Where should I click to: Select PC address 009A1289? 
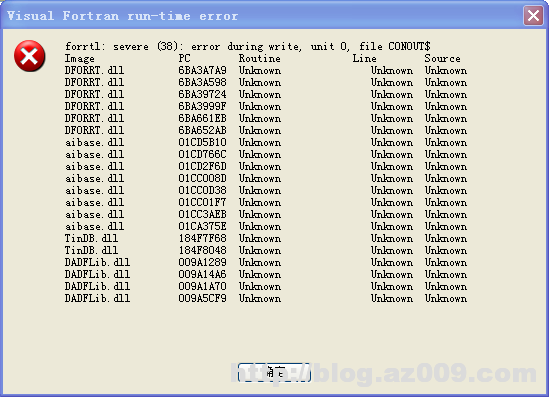202,262
